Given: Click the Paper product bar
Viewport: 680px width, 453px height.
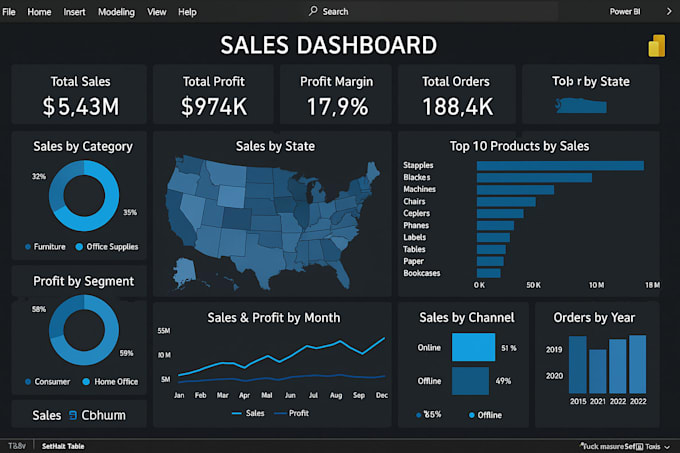Looking at the screenshot, I should tap(490, 261).
